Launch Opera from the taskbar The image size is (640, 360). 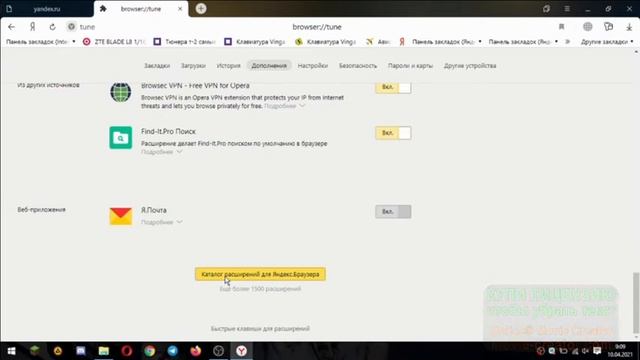point(127,351)
